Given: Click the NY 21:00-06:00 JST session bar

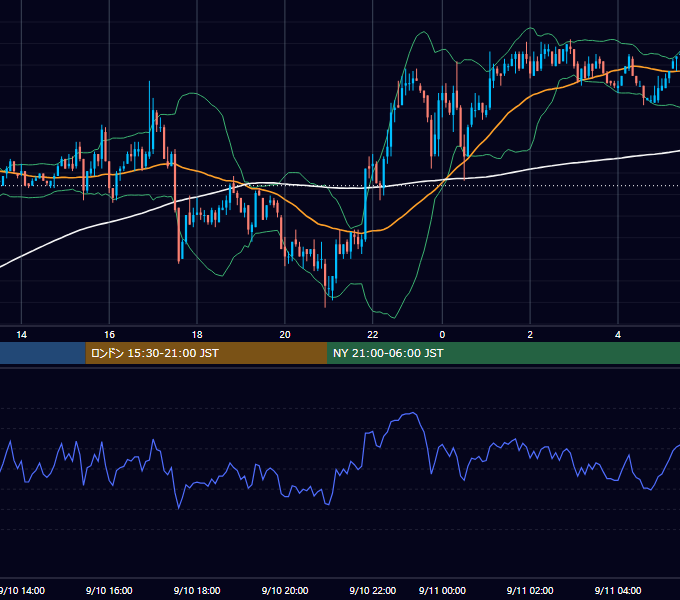Looking at the screenshot, I should [x=503, y=353].
